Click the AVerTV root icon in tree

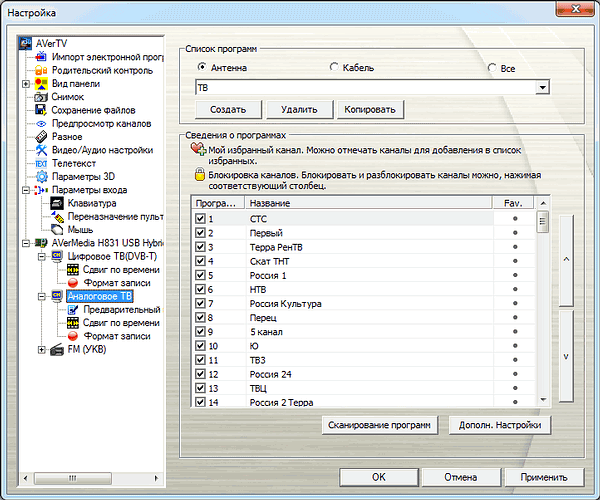tap(26, 43)
